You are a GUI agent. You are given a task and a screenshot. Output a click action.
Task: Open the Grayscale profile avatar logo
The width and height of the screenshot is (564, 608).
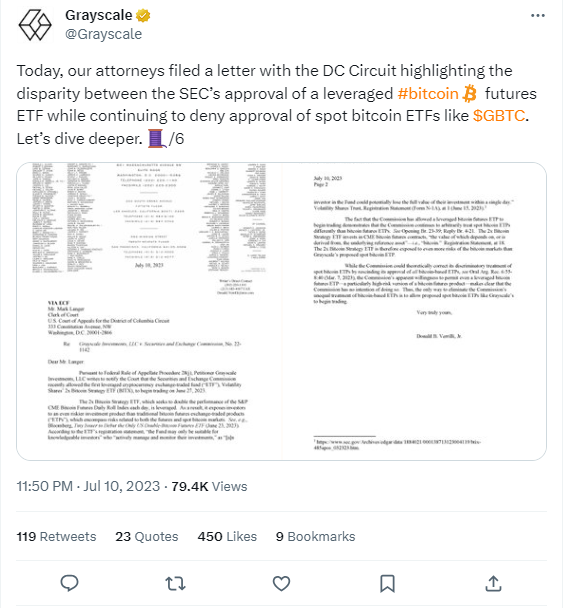[x=35, y=25]
